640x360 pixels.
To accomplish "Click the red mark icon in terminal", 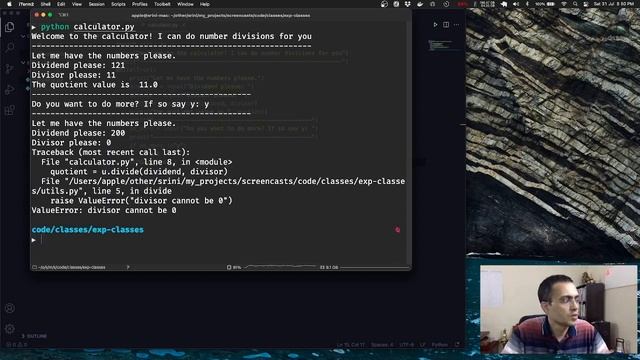I will pos(398,230).
